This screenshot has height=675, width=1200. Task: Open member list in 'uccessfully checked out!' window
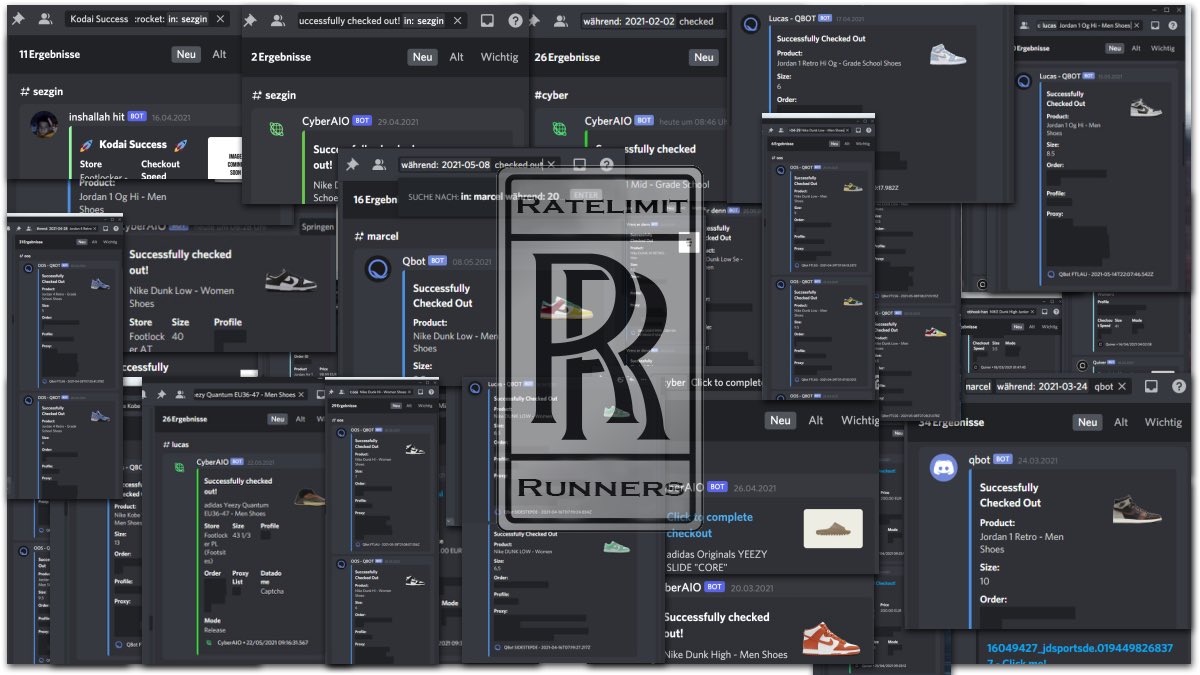point(278,20)
